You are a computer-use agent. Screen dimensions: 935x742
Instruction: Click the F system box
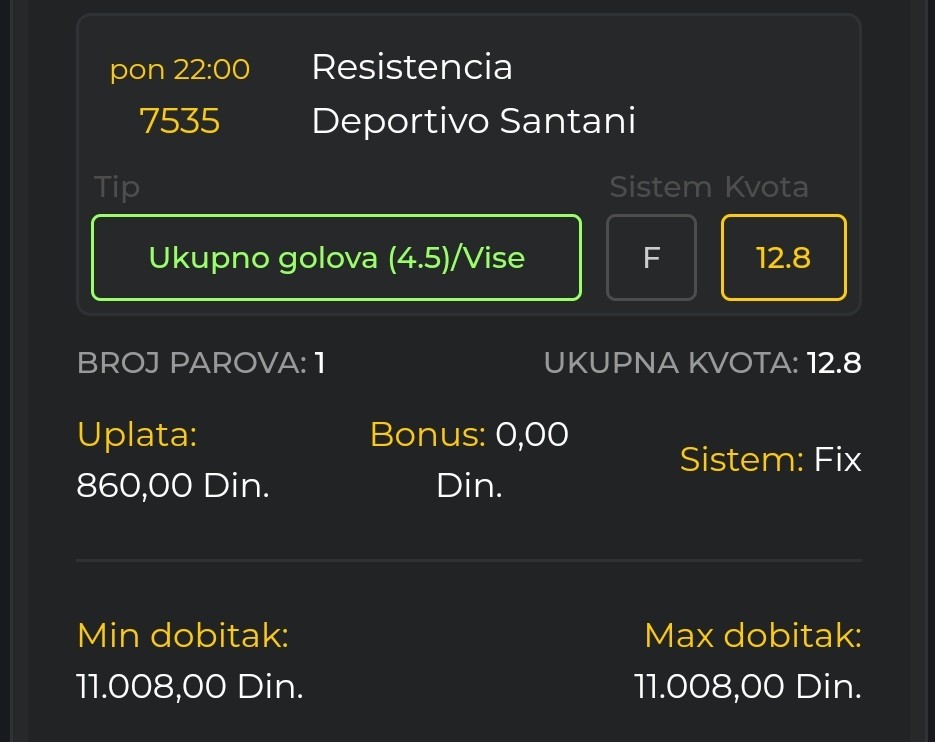tap(651, 257)
